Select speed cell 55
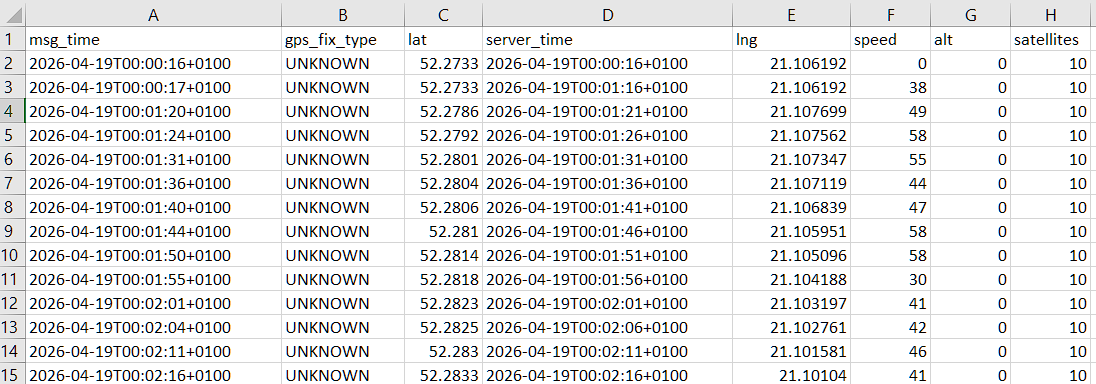Image resolution: width=1096 pixels, height=384 pixels. (x=891, y=159)
